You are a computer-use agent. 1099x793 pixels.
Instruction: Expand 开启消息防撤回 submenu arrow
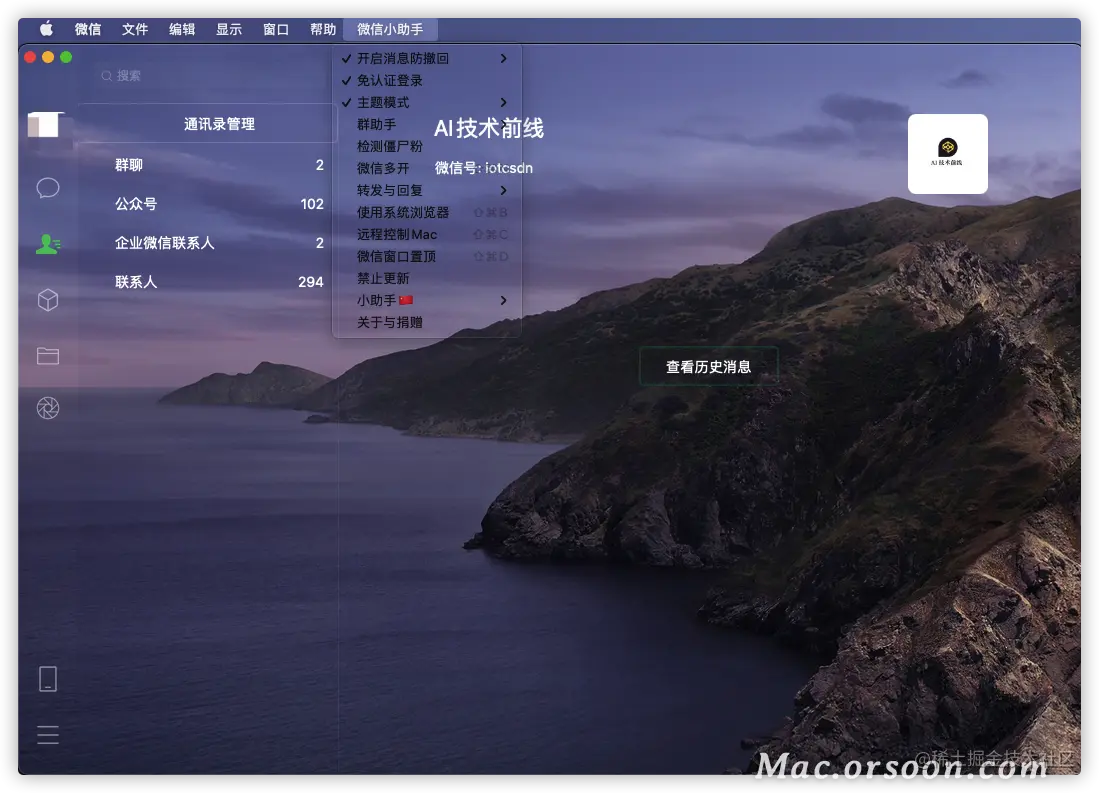[x=503, y=58]
